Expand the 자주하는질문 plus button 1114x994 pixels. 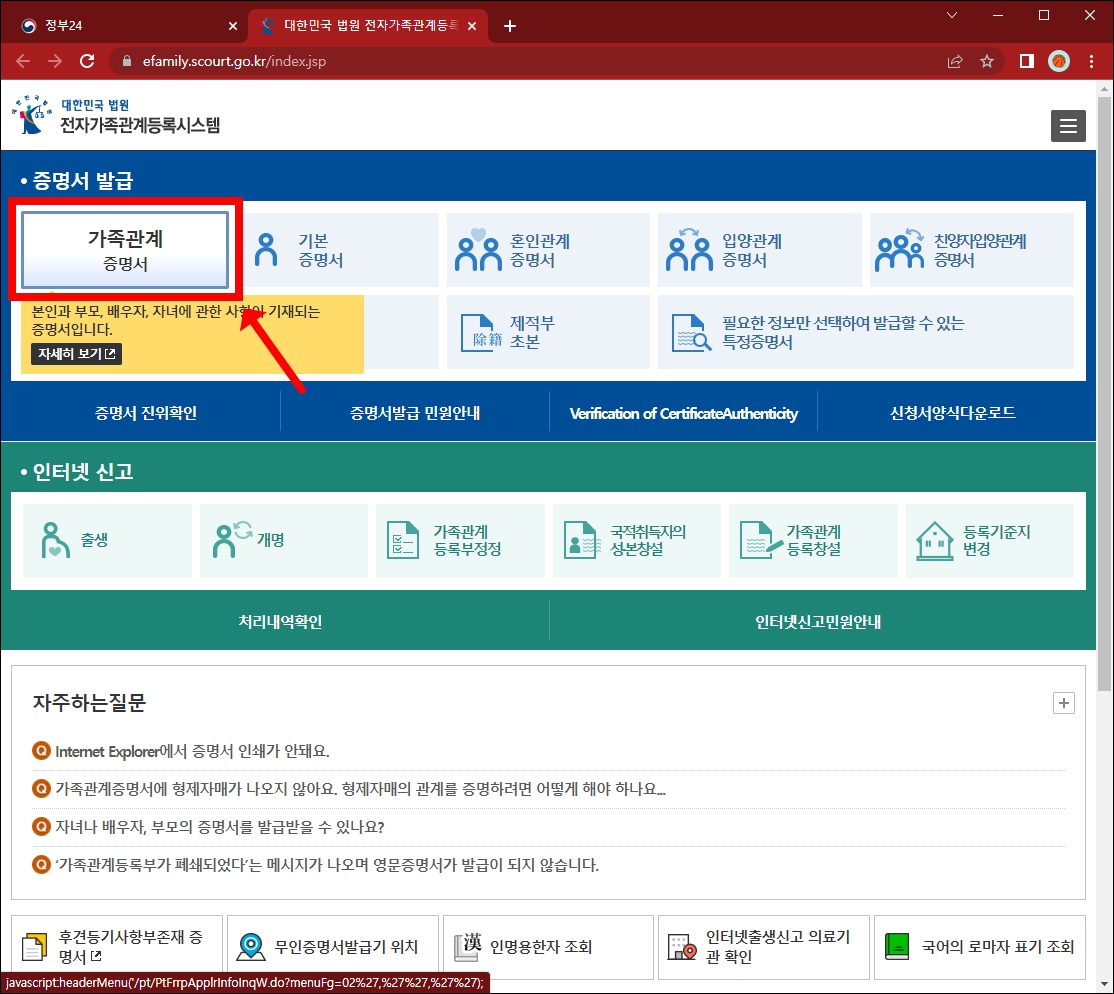coord(1063,704)
